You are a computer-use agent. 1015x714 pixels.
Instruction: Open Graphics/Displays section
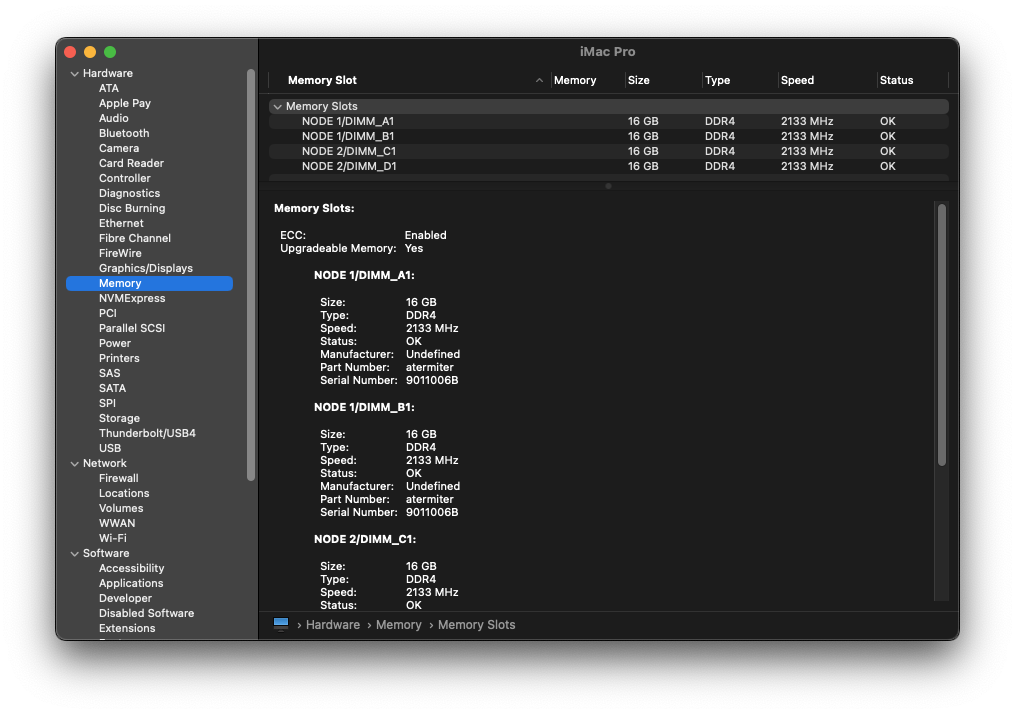point(146,268)
